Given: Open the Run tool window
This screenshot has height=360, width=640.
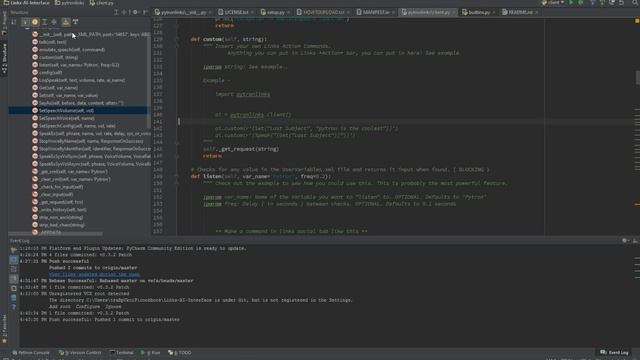Looking at the screenshot, I should (151, 353).
